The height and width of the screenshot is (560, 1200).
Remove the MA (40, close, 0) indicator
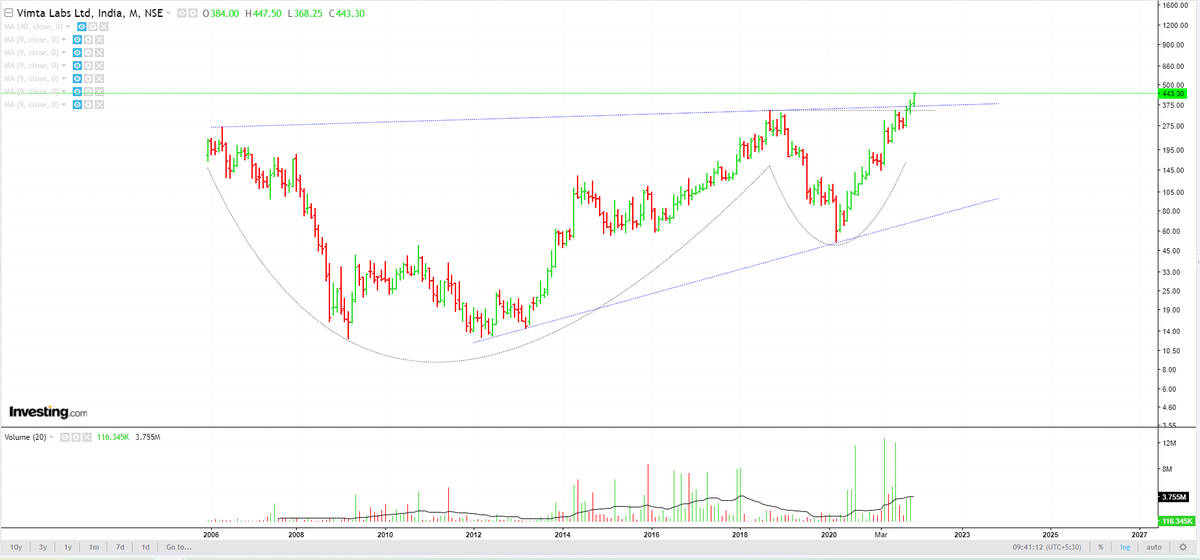(104, 26)
